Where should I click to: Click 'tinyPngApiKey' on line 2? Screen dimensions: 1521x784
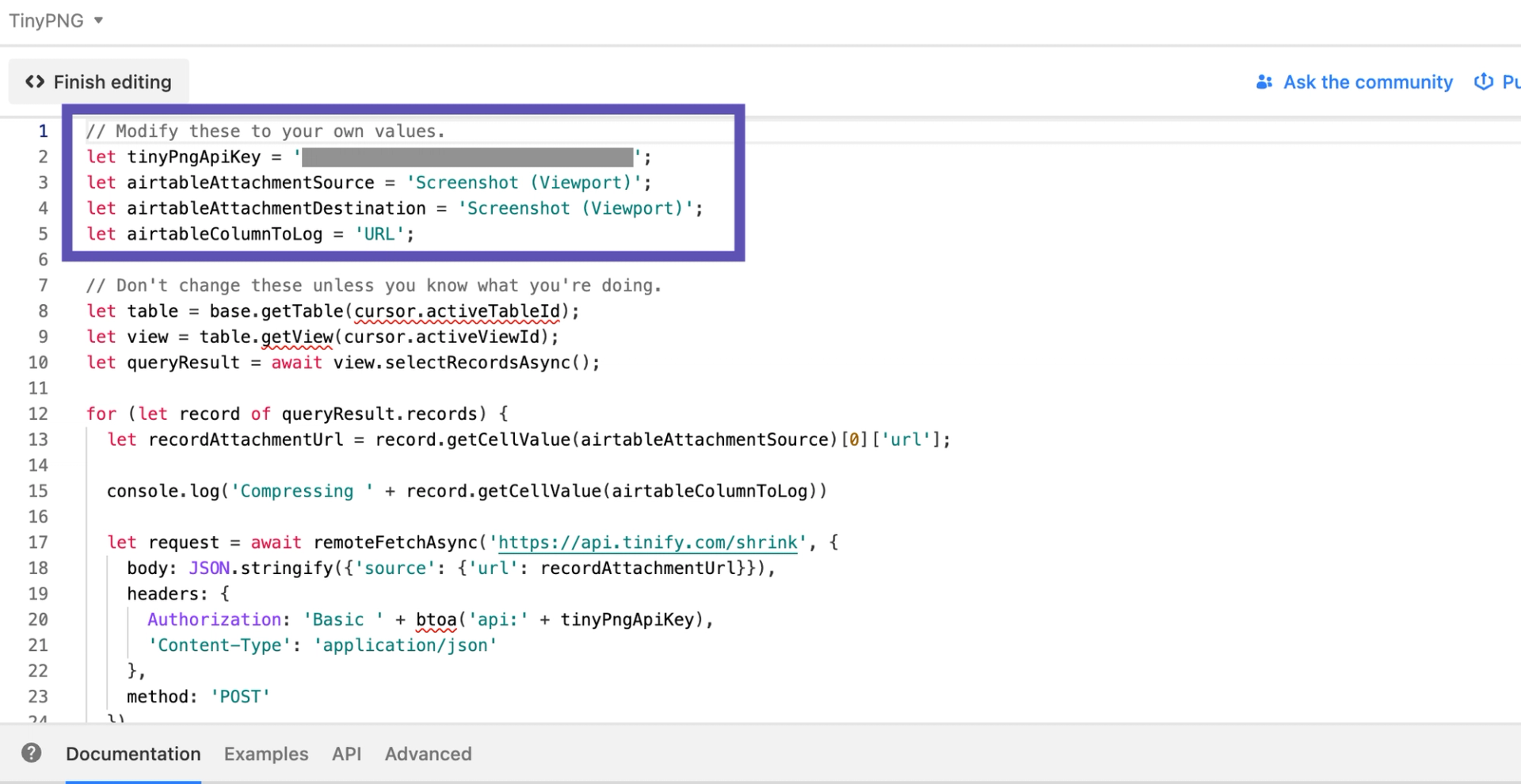coord(194,157)
